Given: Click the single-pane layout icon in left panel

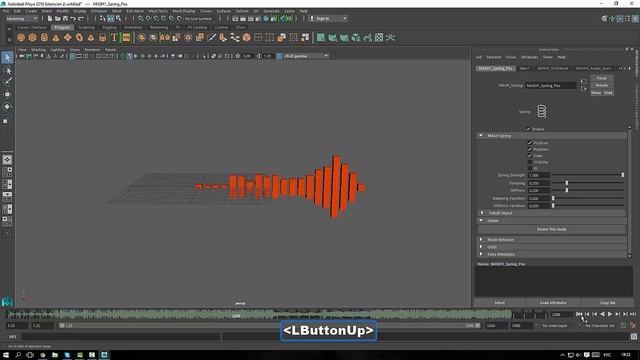Looking at the screenshot, I should coord(7,160).
